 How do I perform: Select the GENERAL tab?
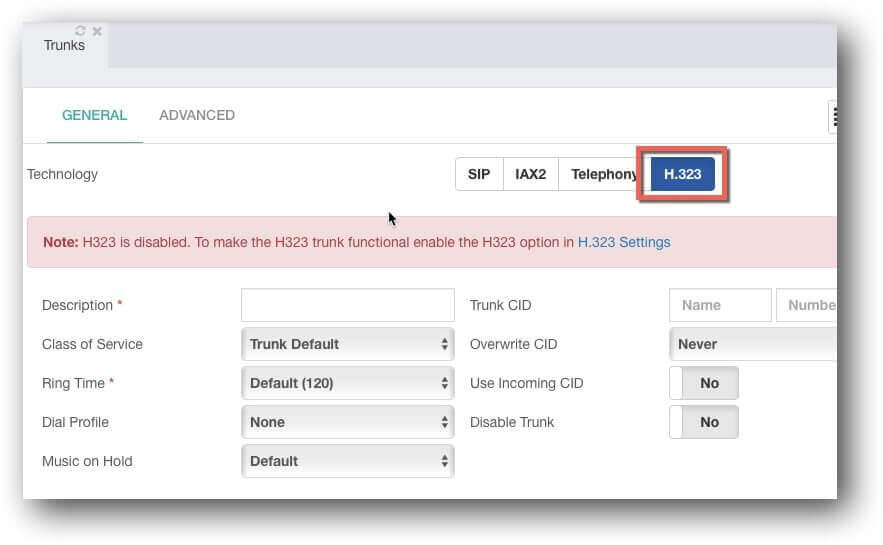tap(95, 115)
